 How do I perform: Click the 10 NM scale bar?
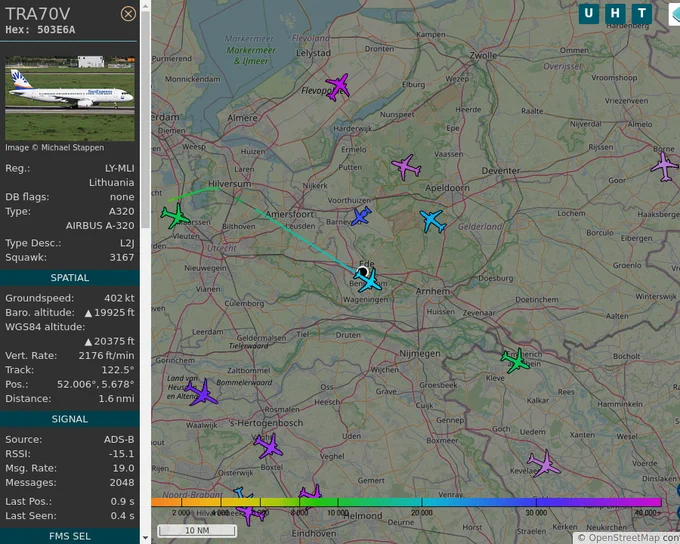pos(197,530)
